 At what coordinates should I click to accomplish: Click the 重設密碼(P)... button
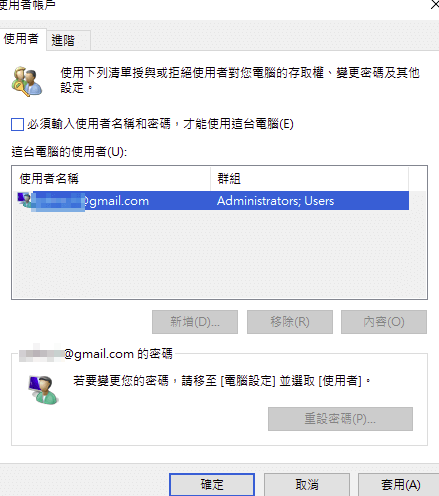coord(340,419)
